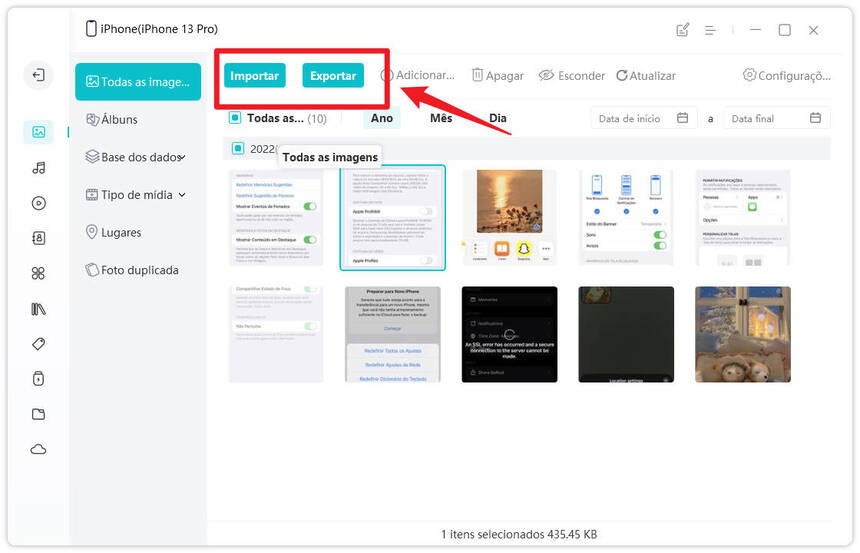This screenshot has width=860, height=553.
Task: Open Contacts icon in left sidebar
Action: click(x=38, y=238)
